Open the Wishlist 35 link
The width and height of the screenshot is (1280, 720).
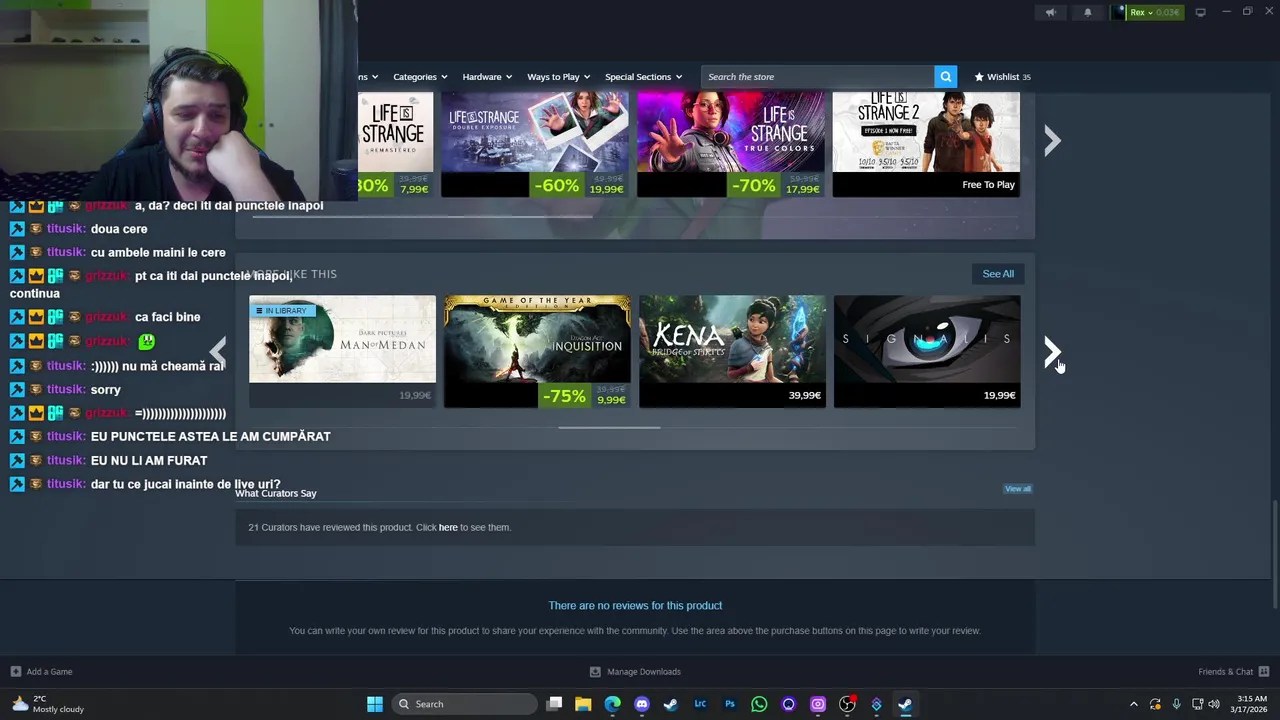click(x=1002, y=77)
